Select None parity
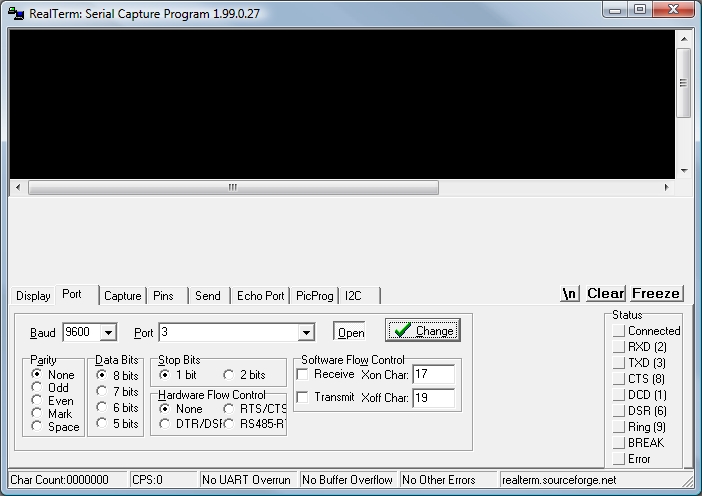The width and height of the screenshot is (702, 496). [53, 374]
